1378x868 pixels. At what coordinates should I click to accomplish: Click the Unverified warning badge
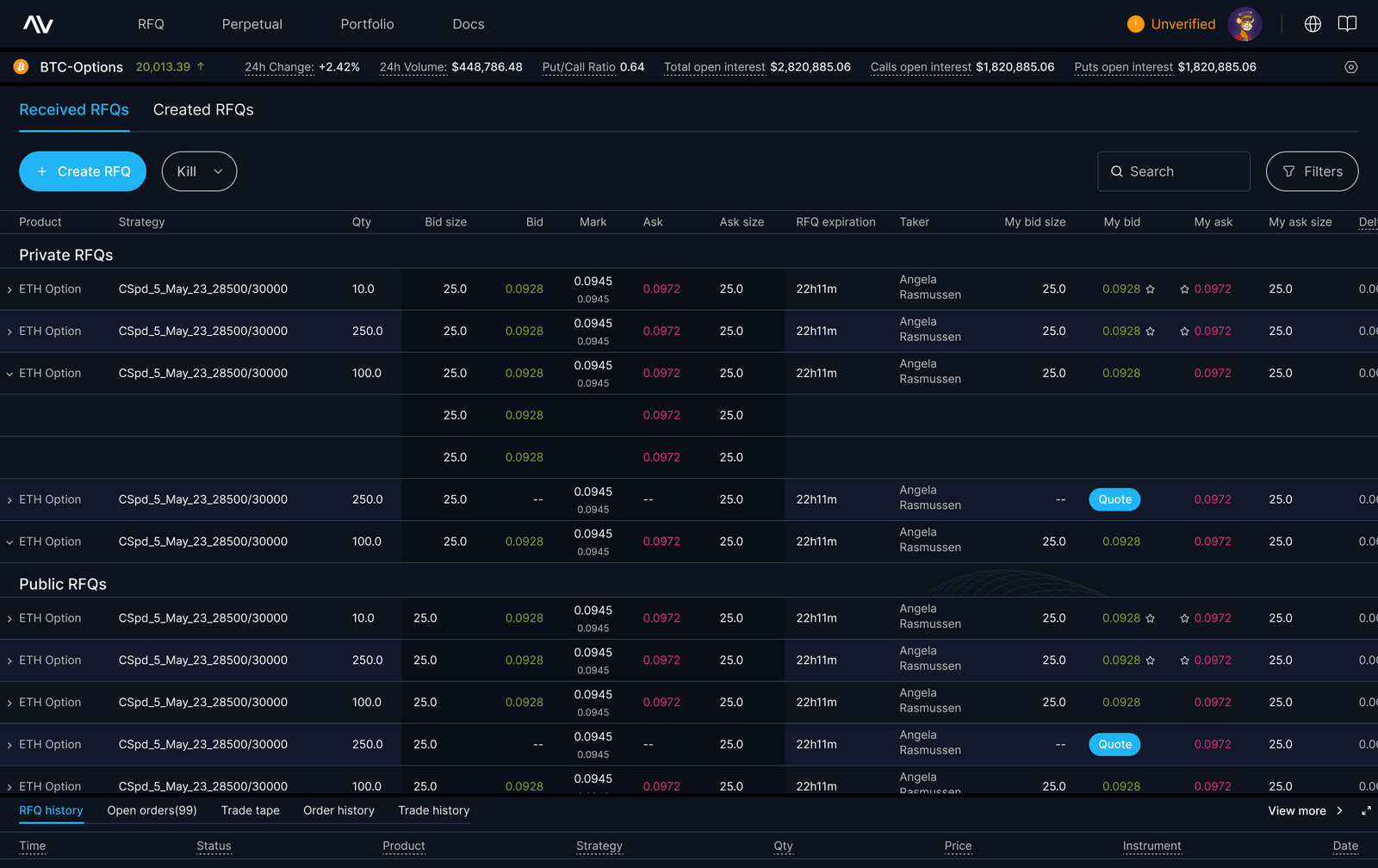(1173, 24)
